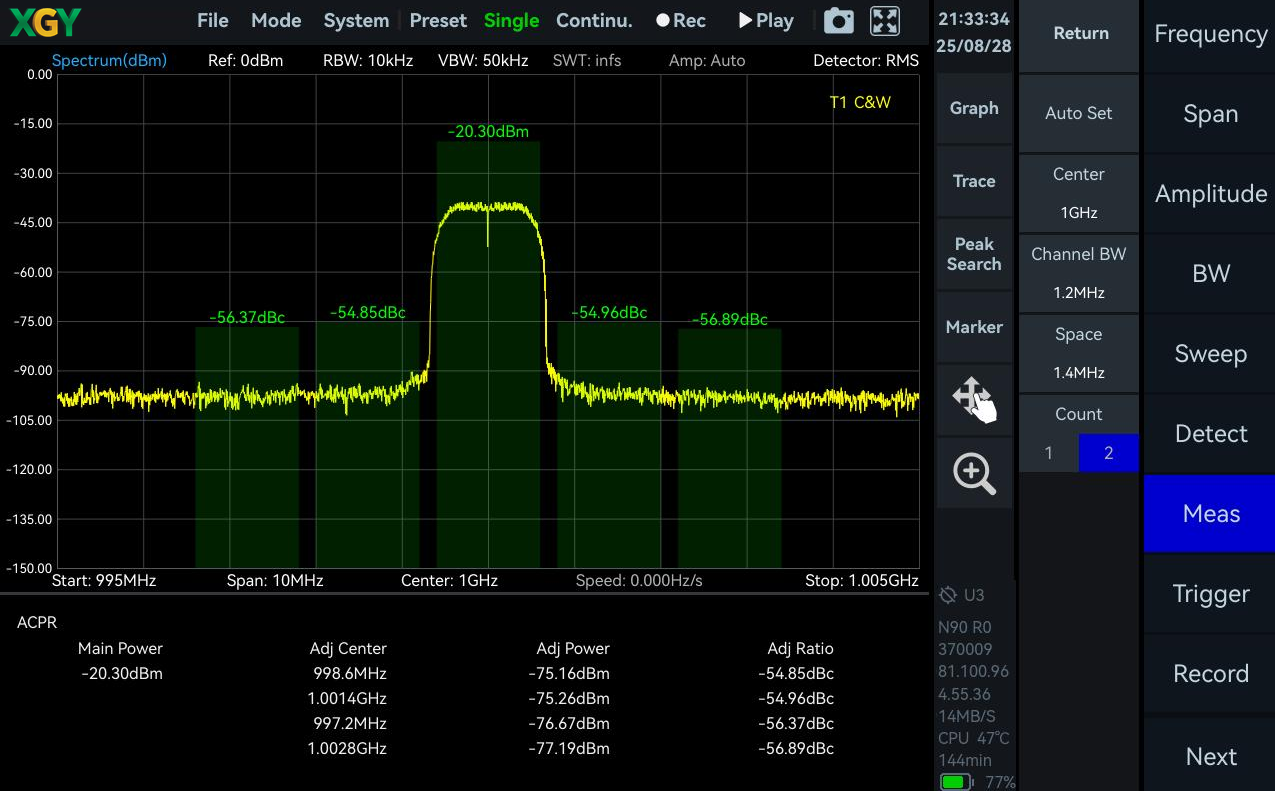Click the 21:33:34 clock display
Image resolution: width=1275 pixels, height=791 pixels.
point(974,20)
